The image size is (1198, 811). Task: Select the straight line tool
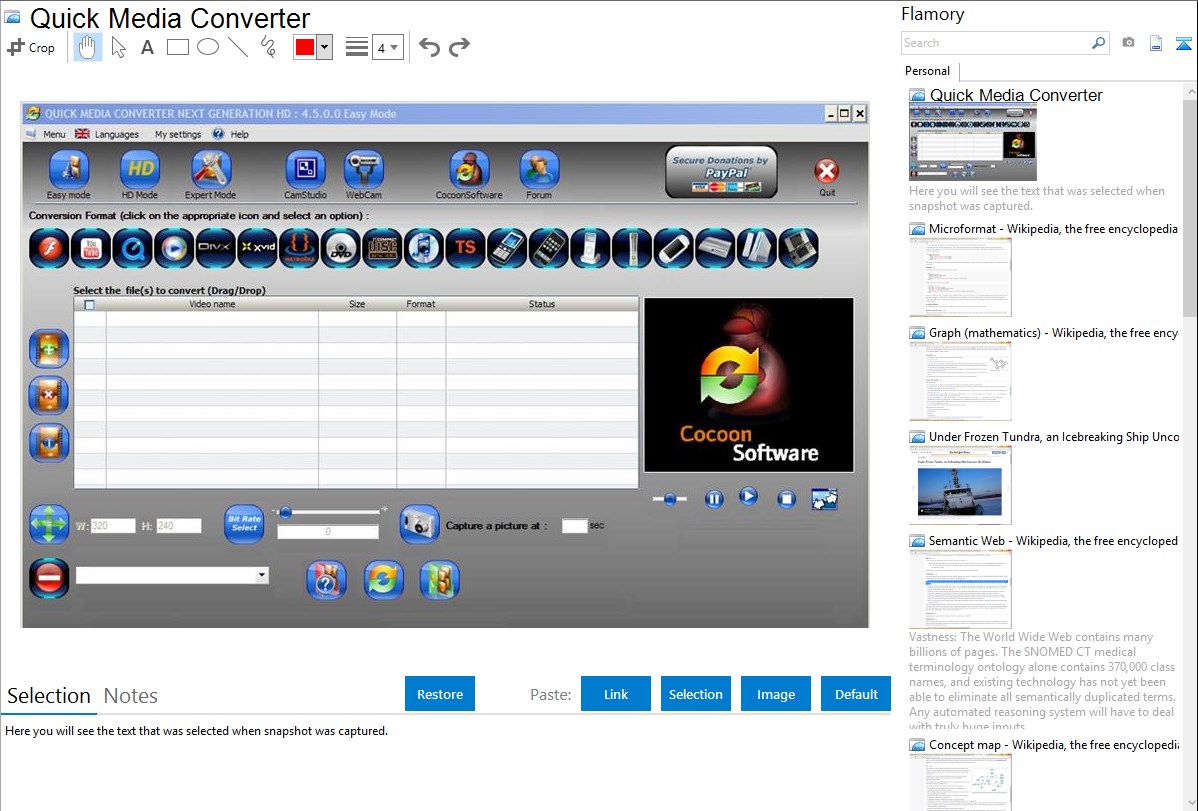[238, 47]
